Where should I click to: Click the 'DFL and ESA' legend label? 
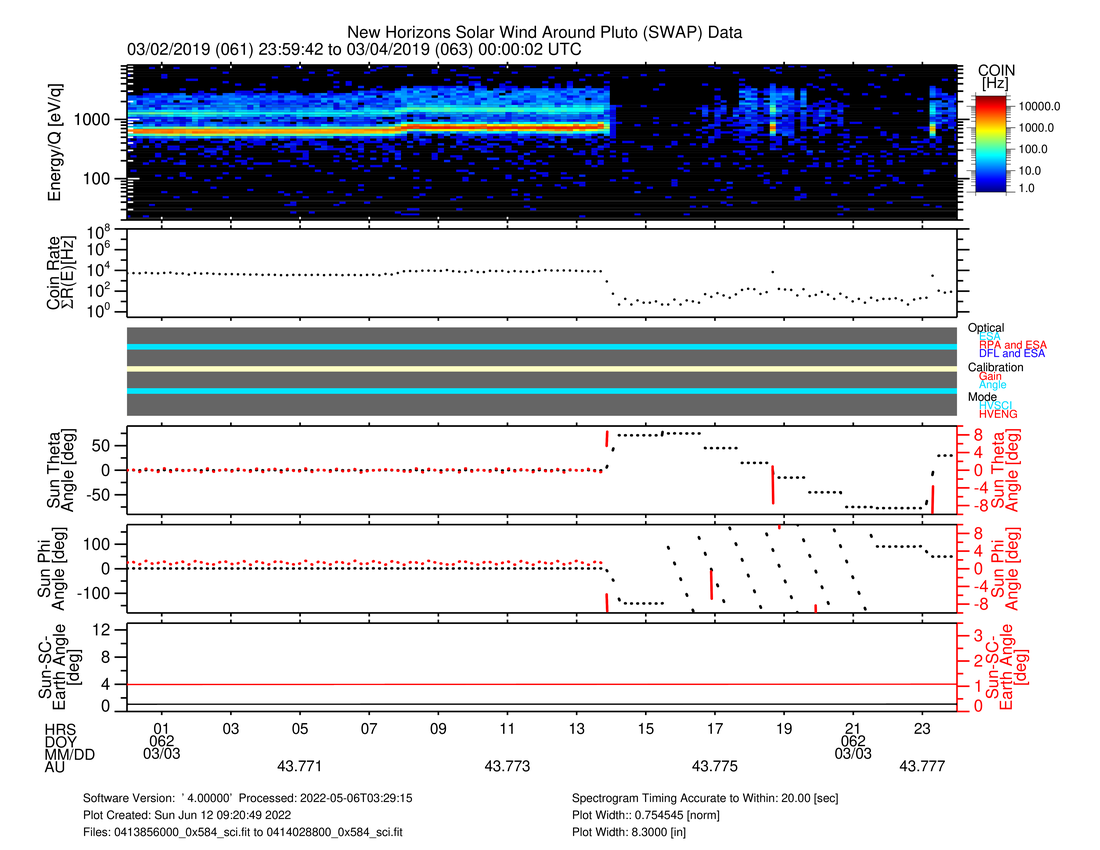pos(1012,354)
